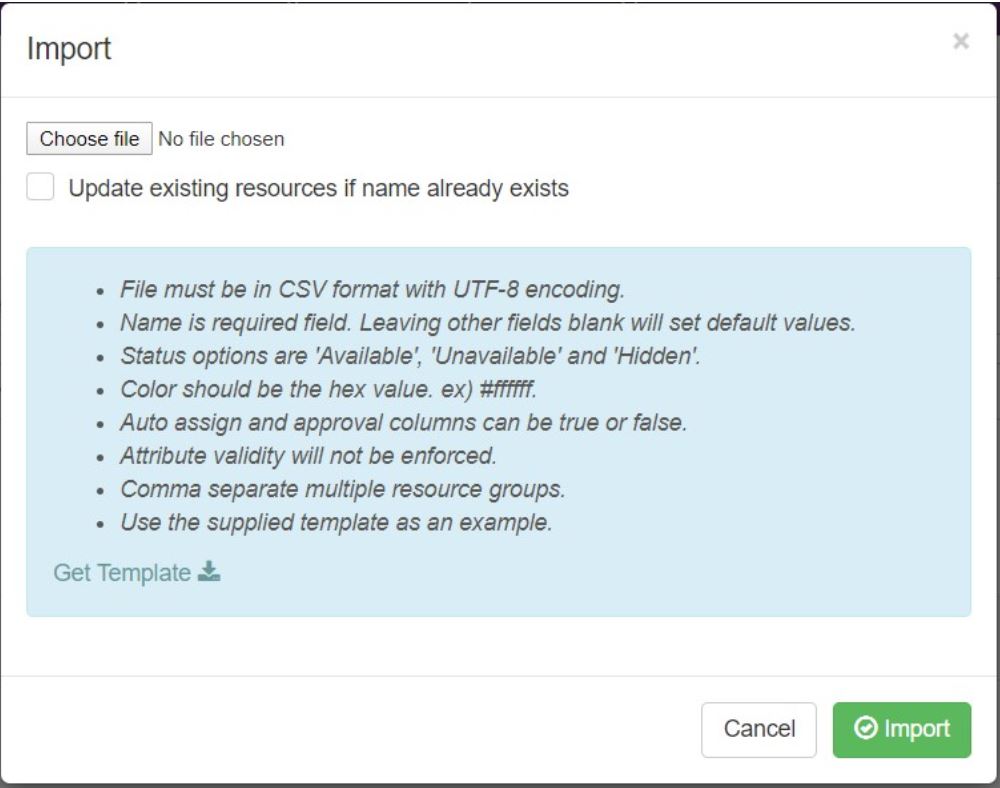Click Cancel to abort the import
Image resolution: width=1000 pixels, height=788 pixels.
pos(759,729)
